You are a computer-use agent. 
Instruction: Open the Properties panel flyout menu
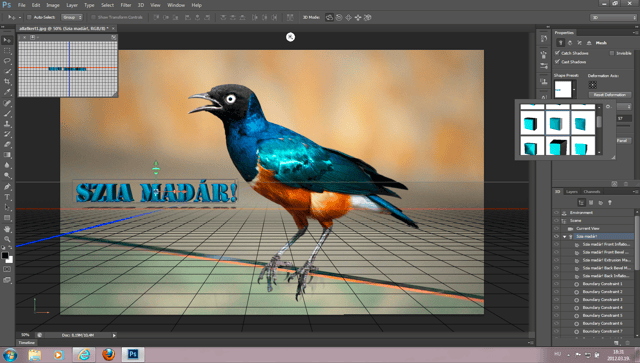(x=635, y=33)
